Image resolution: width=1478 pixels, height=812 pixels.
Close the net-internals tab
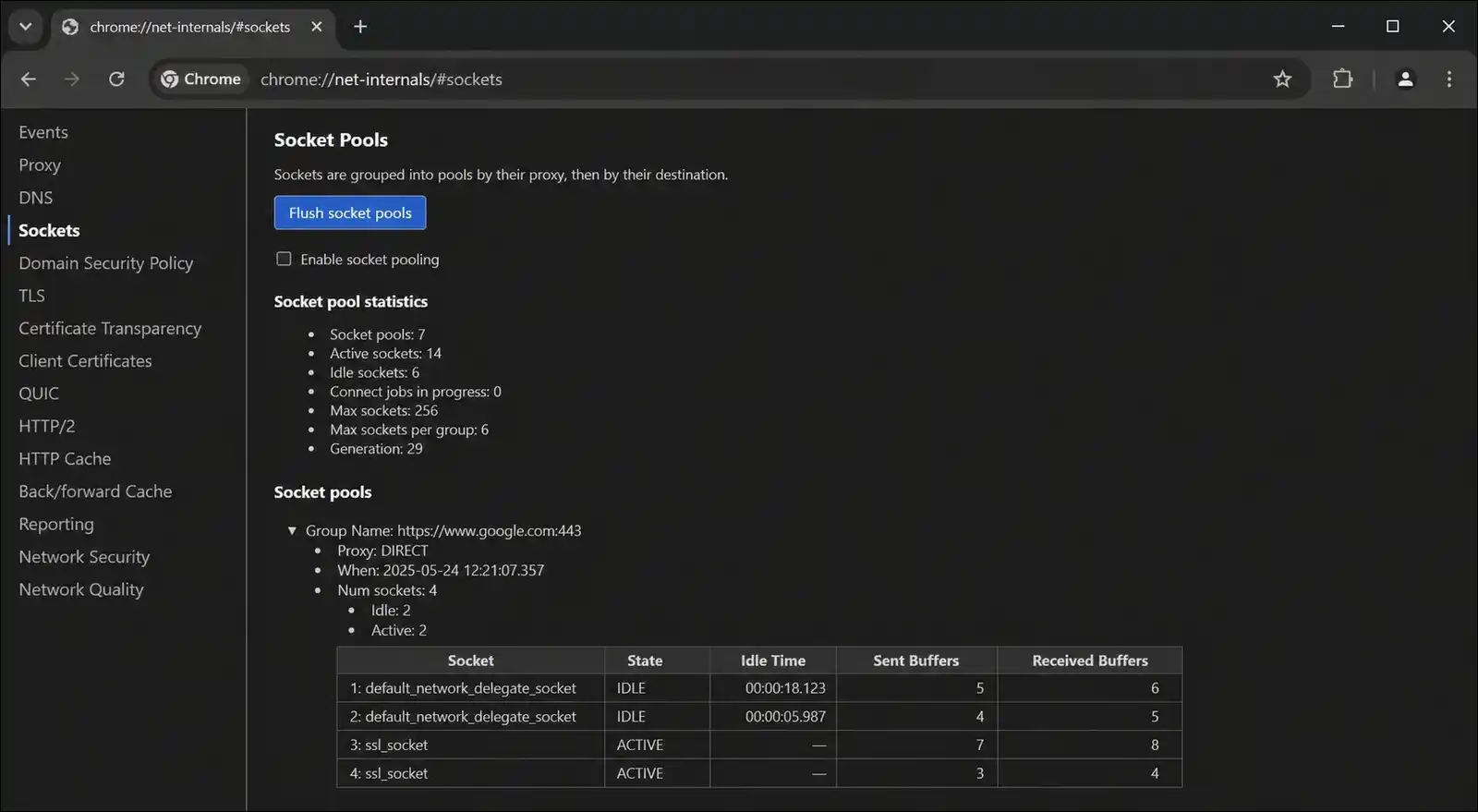click(317, 27)
